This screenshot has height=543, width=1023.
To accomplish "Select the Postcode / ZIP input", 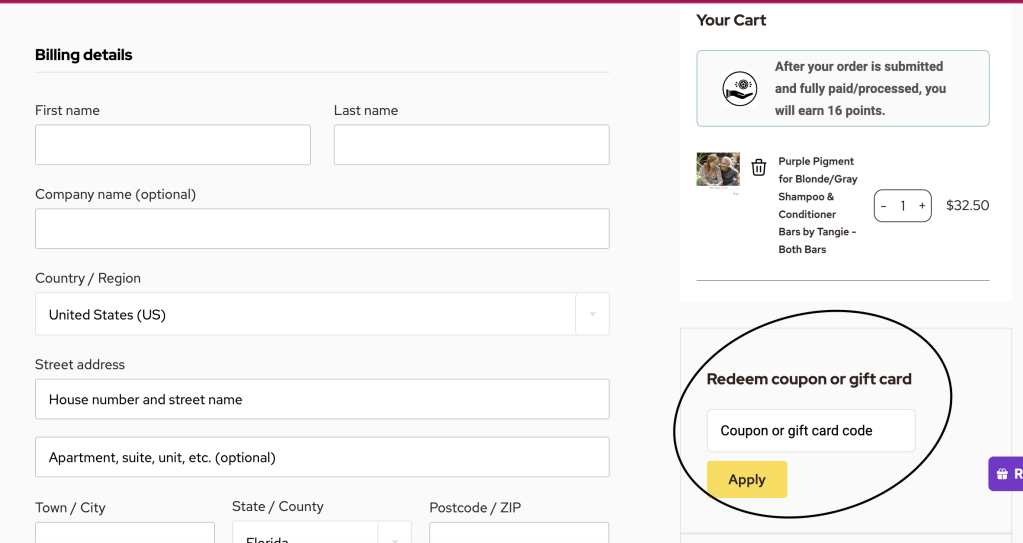I will coord(519,534).
